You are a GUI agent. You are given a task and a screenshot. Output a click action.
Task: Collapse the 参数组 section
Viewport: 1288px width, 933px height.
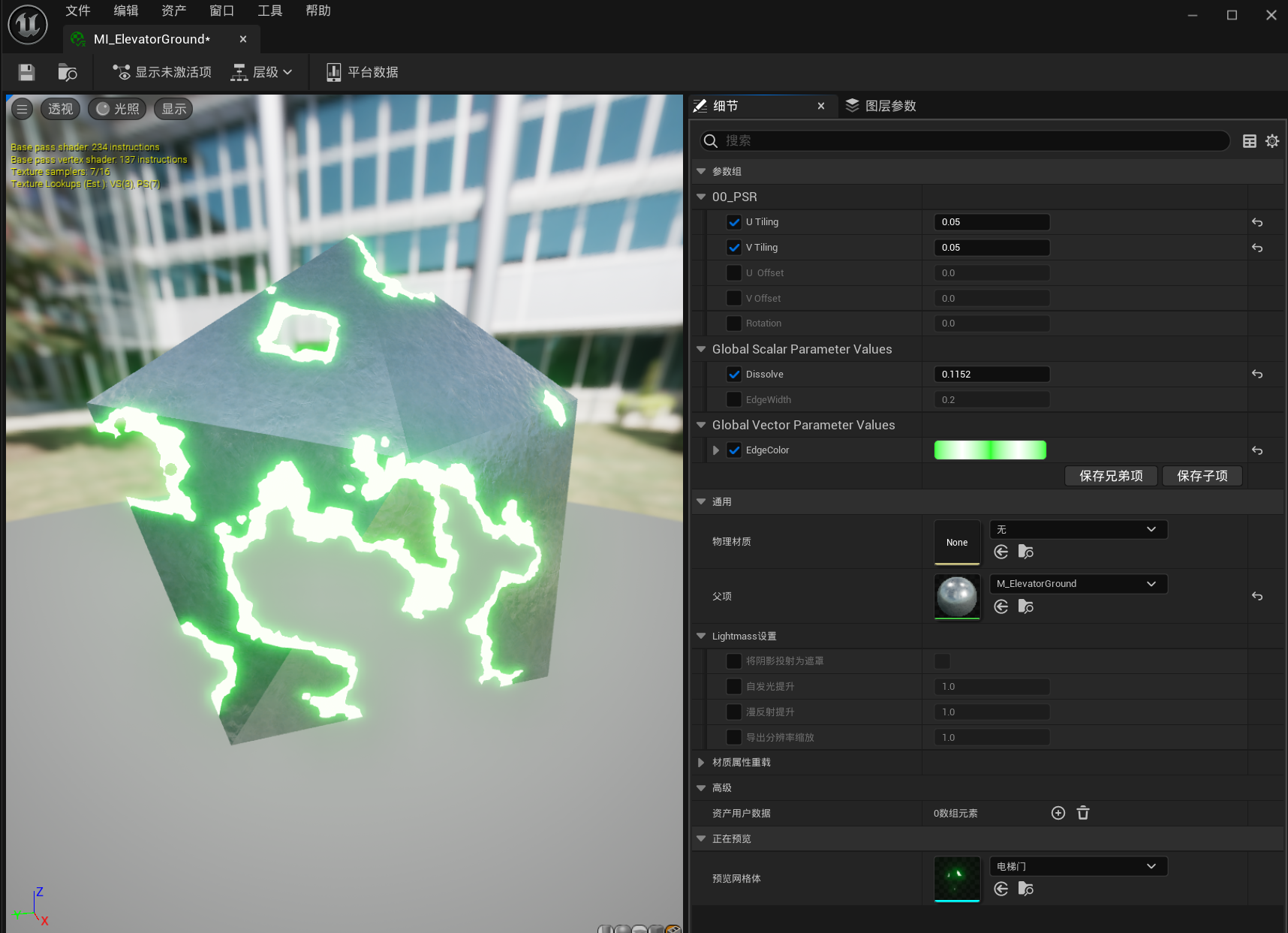pos(701,171)
